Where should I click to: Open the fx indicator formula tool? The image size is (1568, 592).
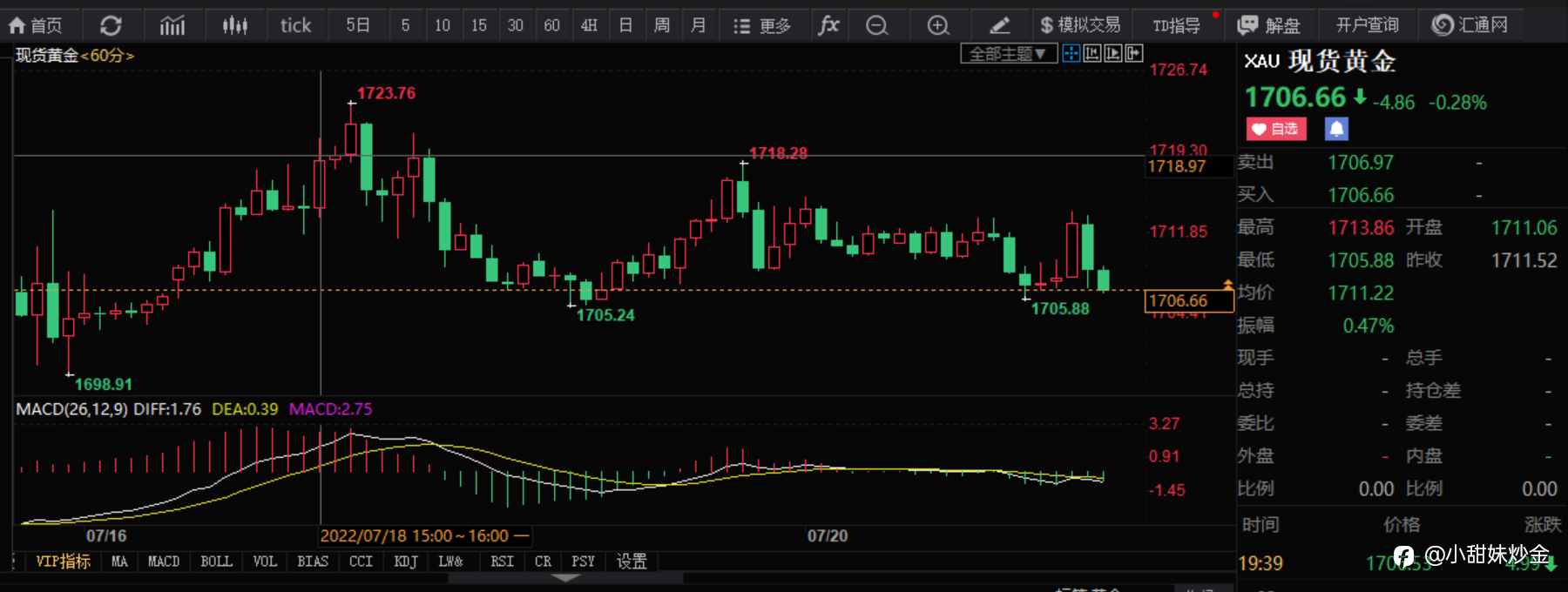(x=828, y=25)
